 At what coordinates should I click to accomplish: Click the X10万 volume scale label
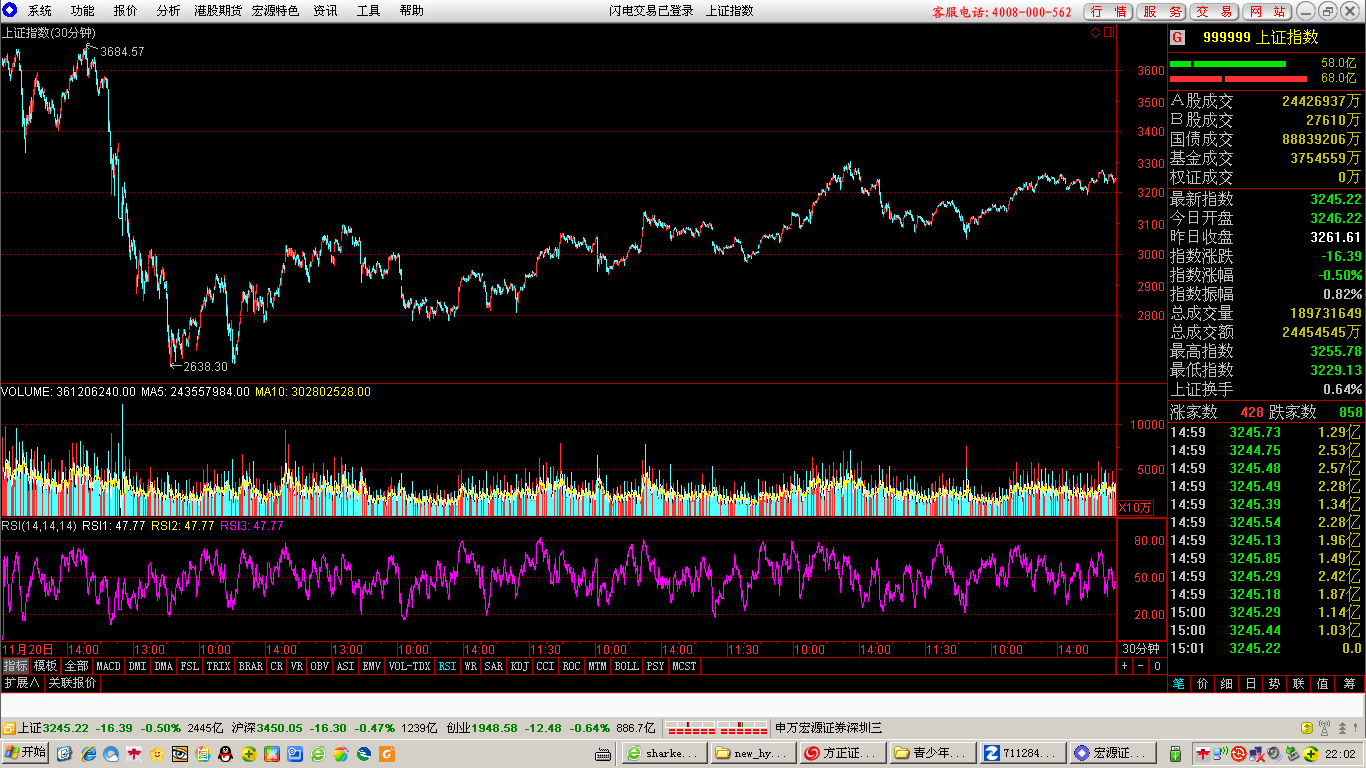tap(1135, 507)
